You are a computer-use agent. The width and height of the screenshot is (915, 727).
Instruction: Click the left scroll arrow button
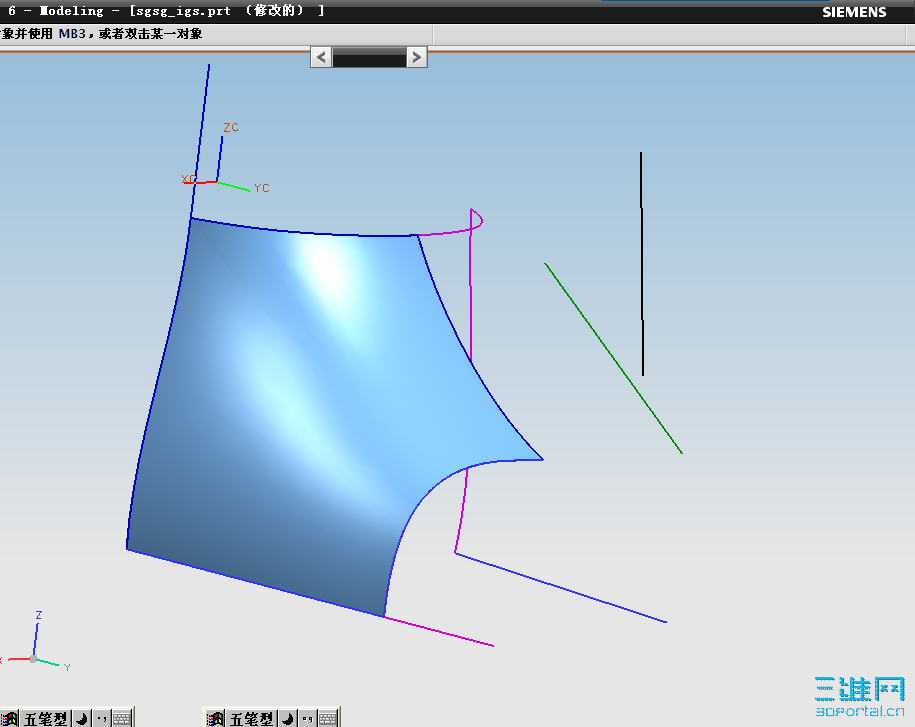click(321, 57)
